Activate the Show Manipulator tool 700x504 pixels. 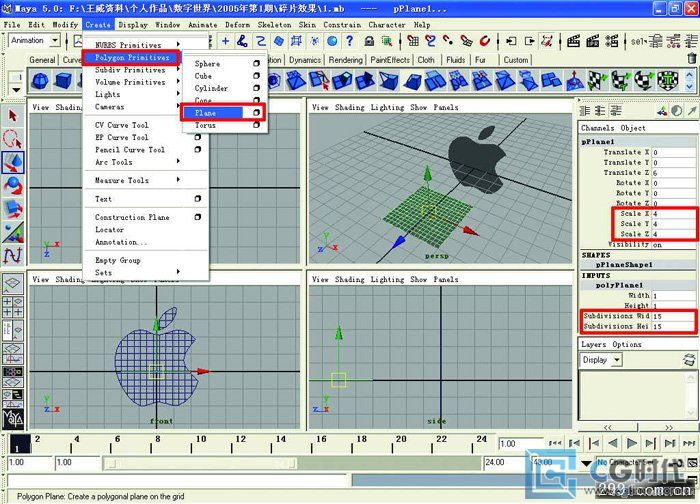(13, 233)
